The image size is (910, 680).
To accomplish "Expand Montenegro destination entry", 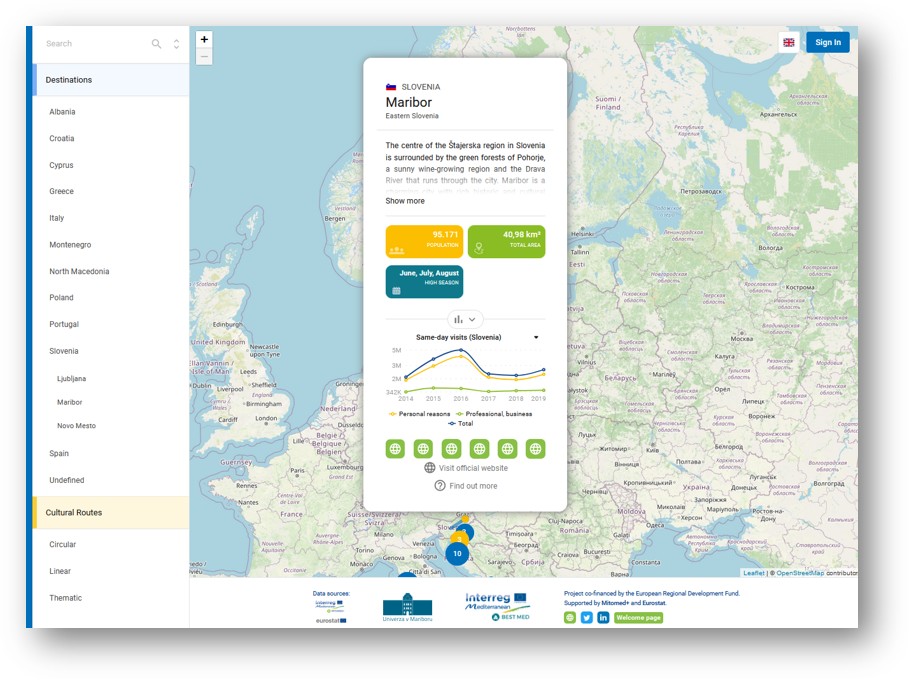I will click(x=70, y=245).
